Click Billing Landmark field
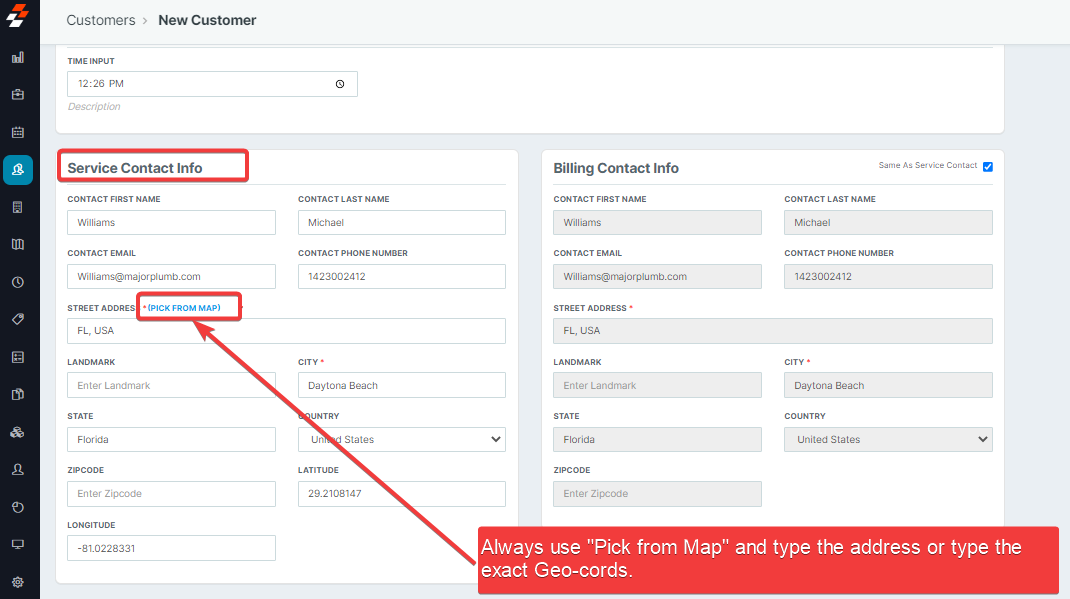The width and height of the screenshot is (1070, 599). coord(657,385)
